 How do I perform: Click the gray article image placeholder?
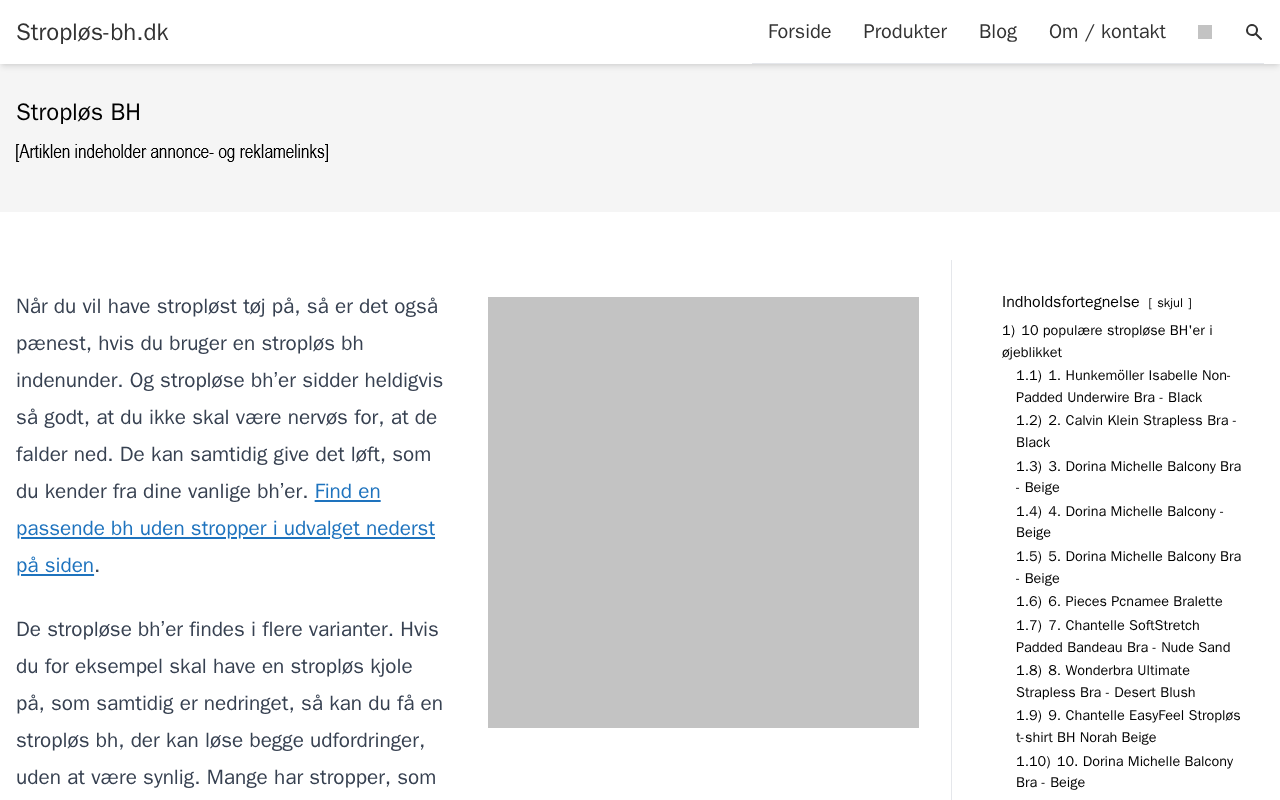(703, 512)
